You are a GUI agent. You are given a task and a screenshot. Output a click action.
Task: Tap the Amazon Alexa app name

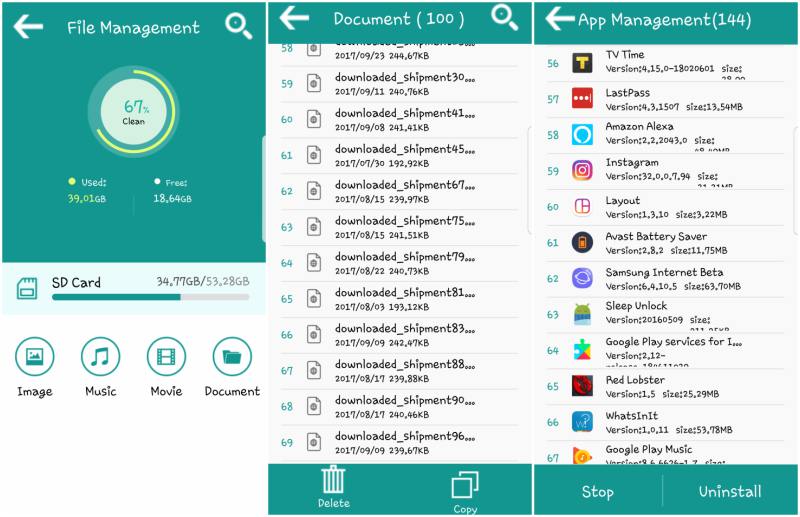[x=639, y=126]
